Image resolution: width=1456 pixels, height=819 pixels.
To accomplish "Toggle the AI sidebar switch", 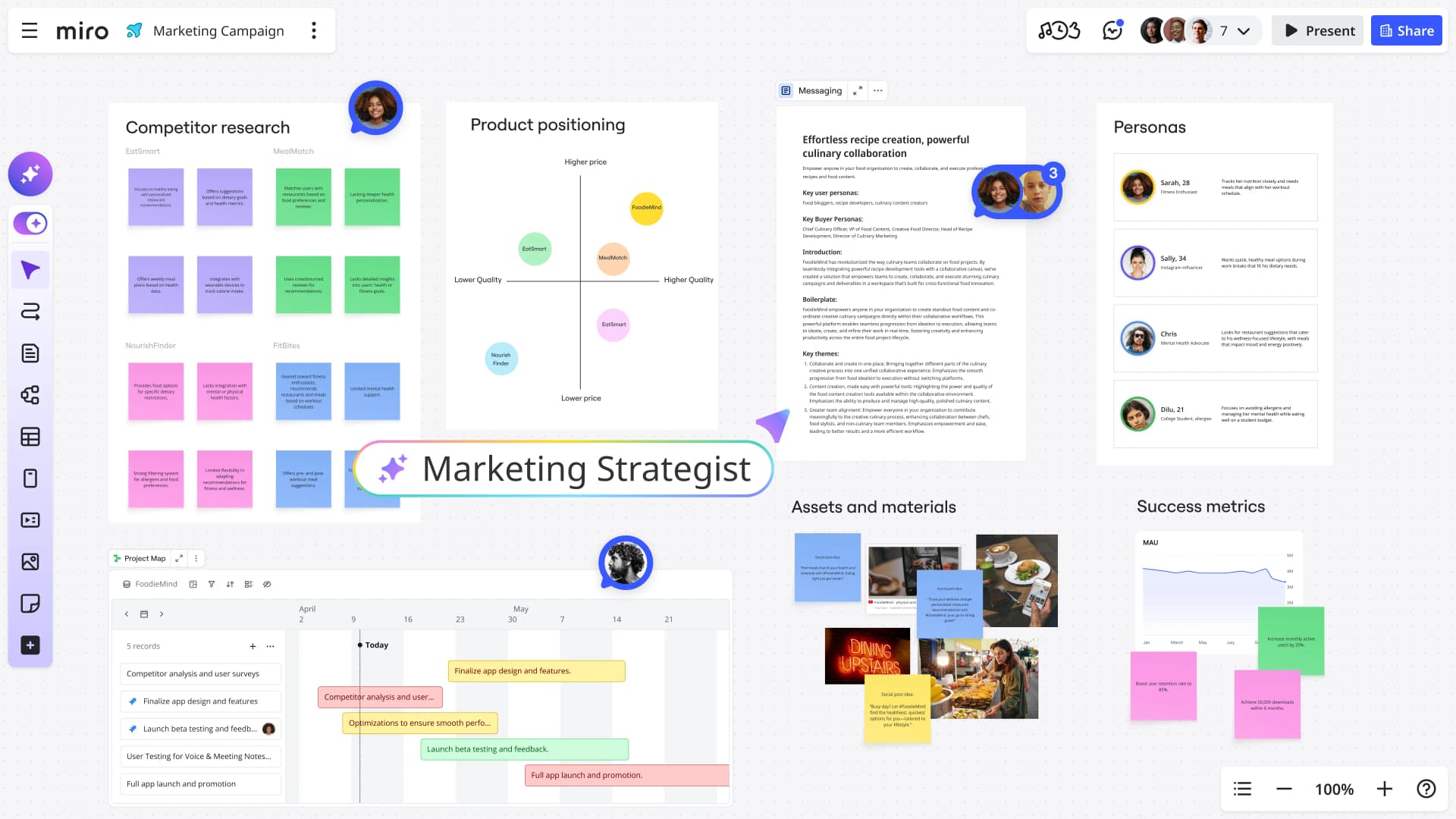I will pos(30,223).
